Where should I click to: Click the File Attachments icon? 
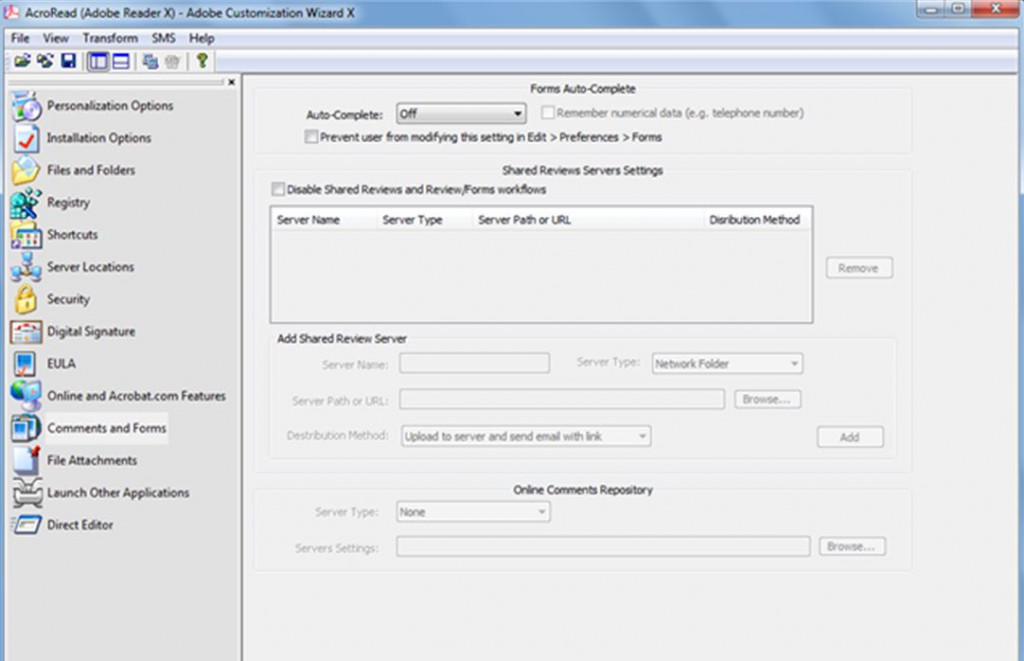[26, 460]
